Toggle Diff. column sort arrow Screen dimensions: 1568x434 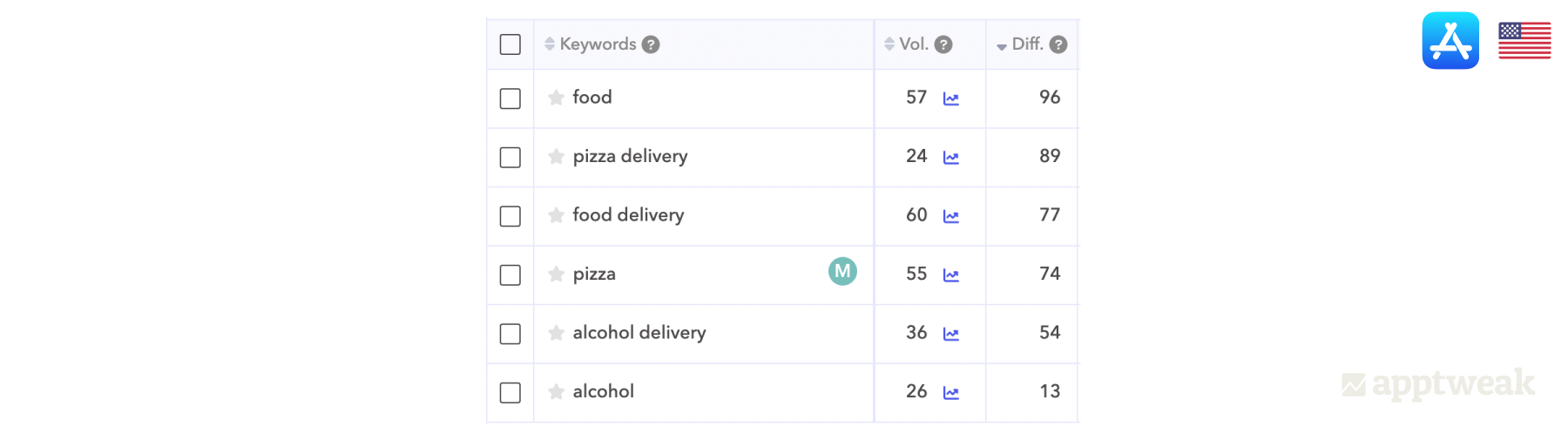click(1002, 46)
